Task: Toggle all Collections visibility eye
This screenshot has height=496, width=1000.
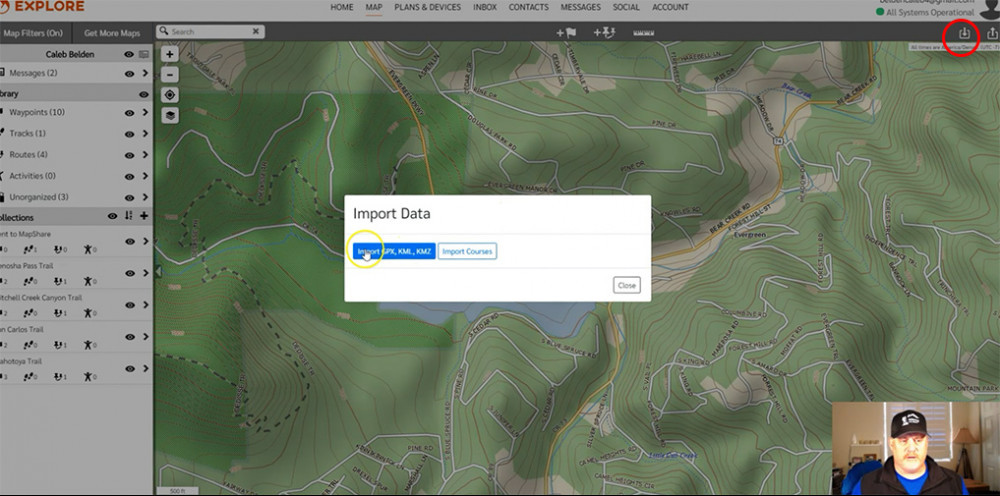Action: [x=112, y=216]
